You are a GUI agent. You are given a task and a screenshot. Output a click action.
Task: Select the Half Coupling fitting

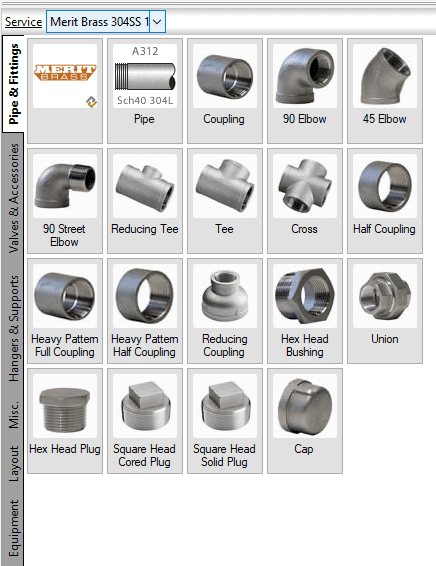385,201
